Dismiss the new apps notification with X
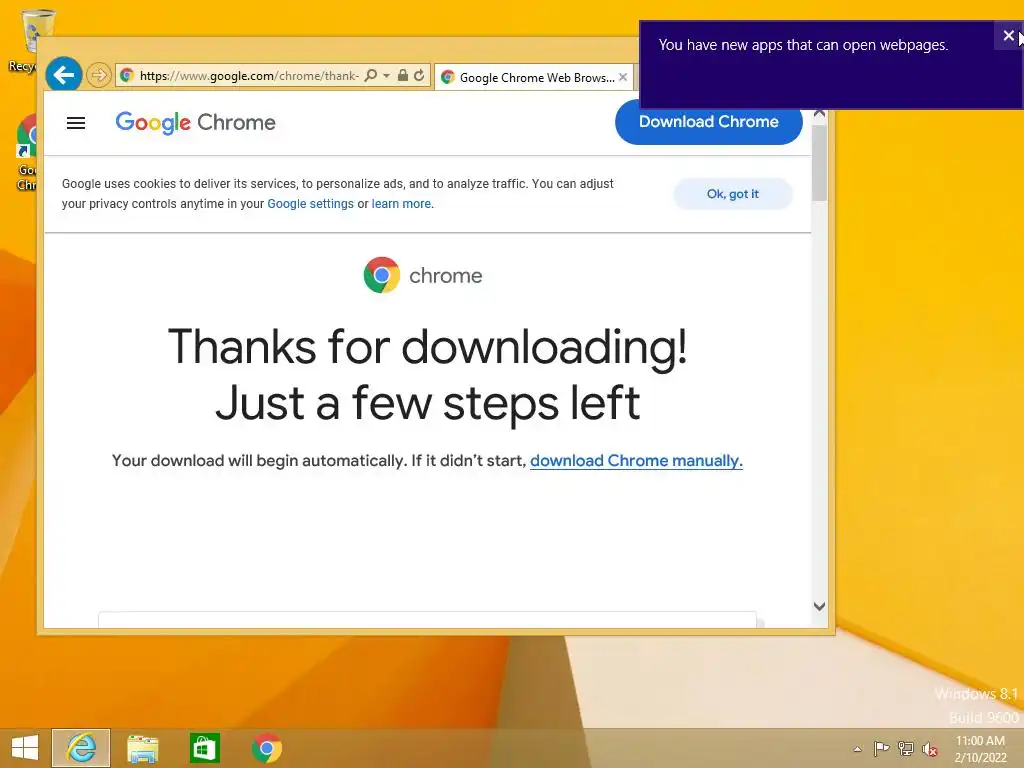1024x768 pixels. pos(1008,35)
